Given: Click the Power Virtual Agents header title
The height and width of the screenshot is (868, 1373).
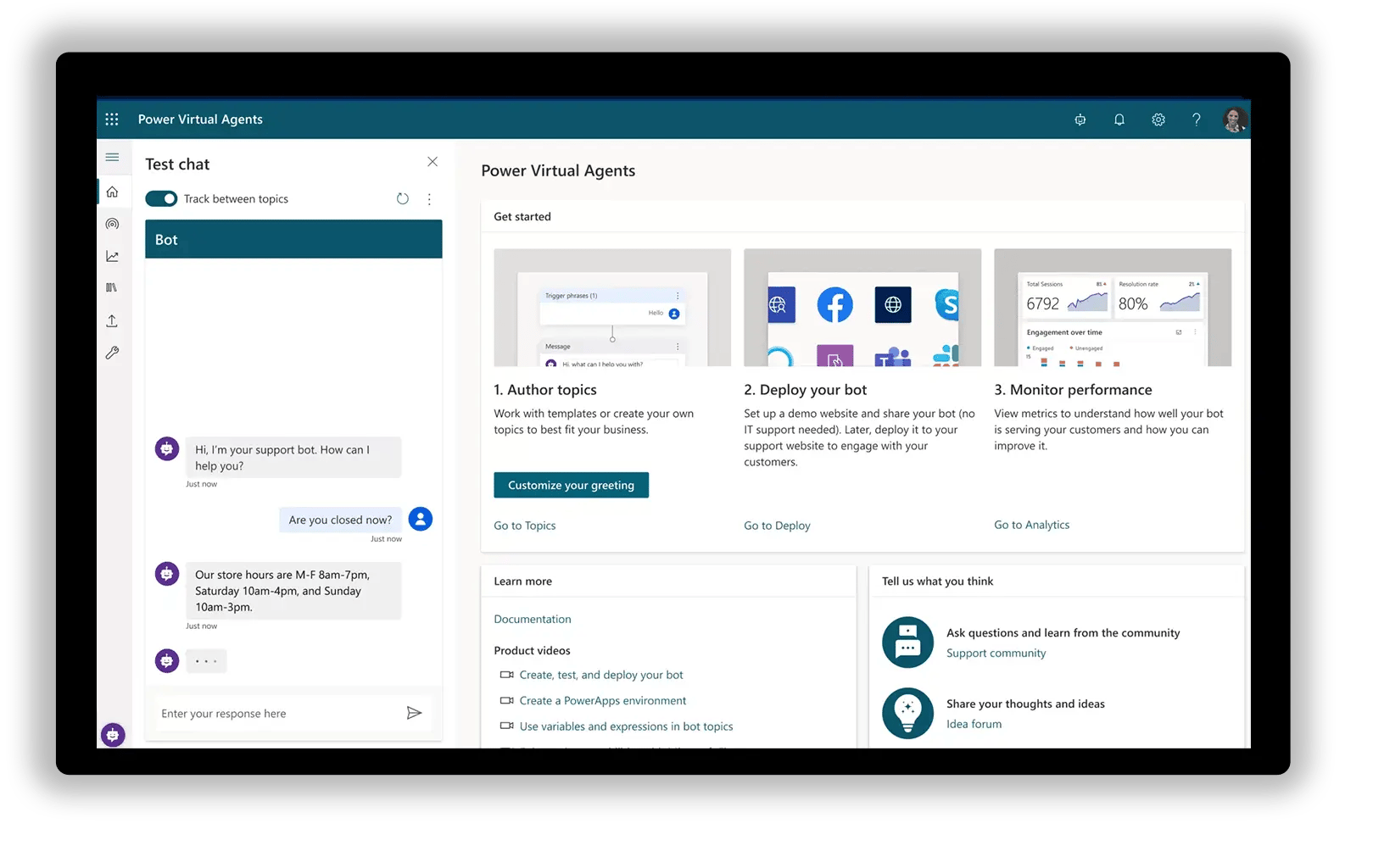Looking at the screenshot, I should point(200,120).
